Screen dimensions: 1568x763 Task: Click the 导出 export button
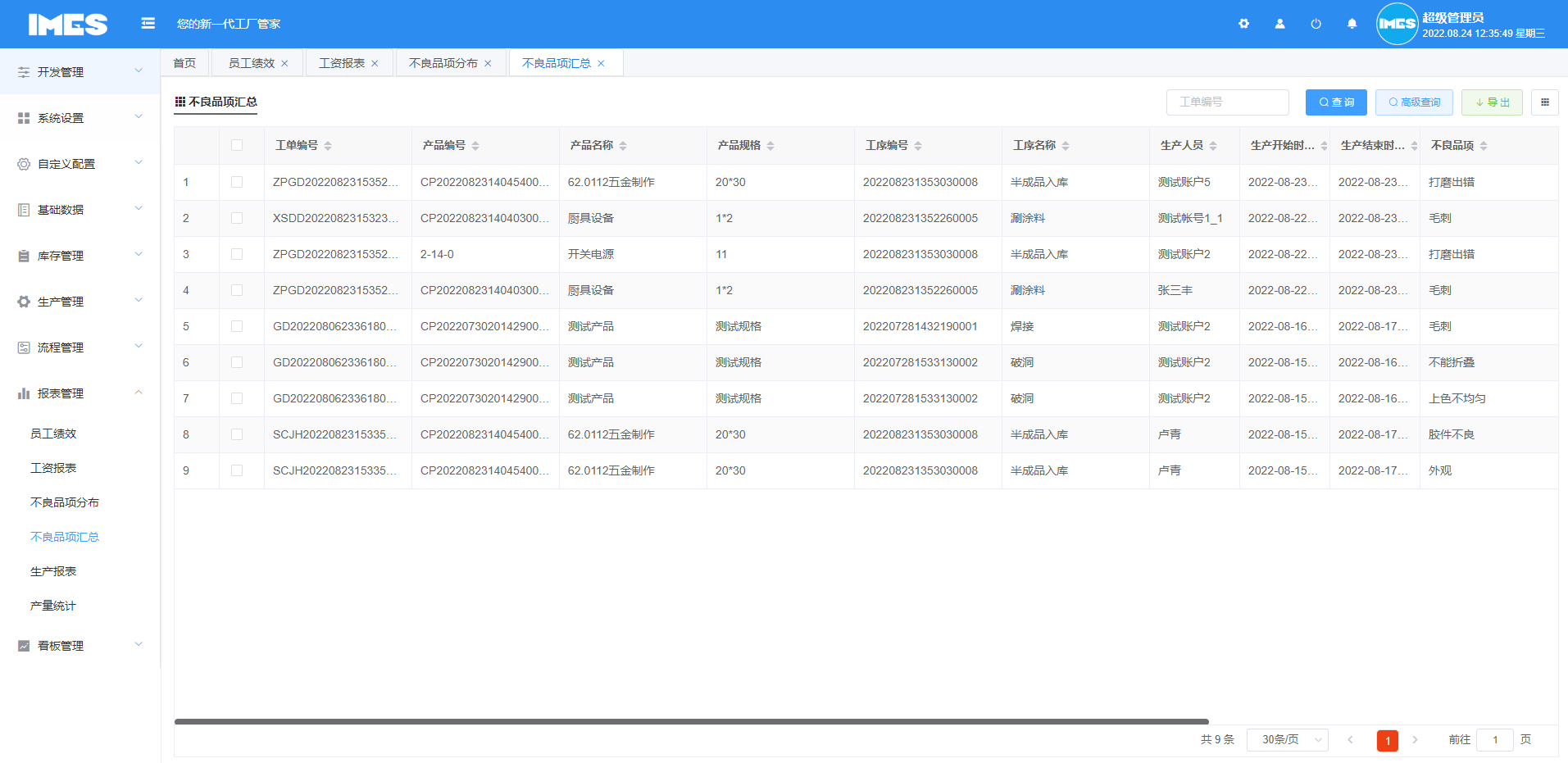tap(1492, 102)
